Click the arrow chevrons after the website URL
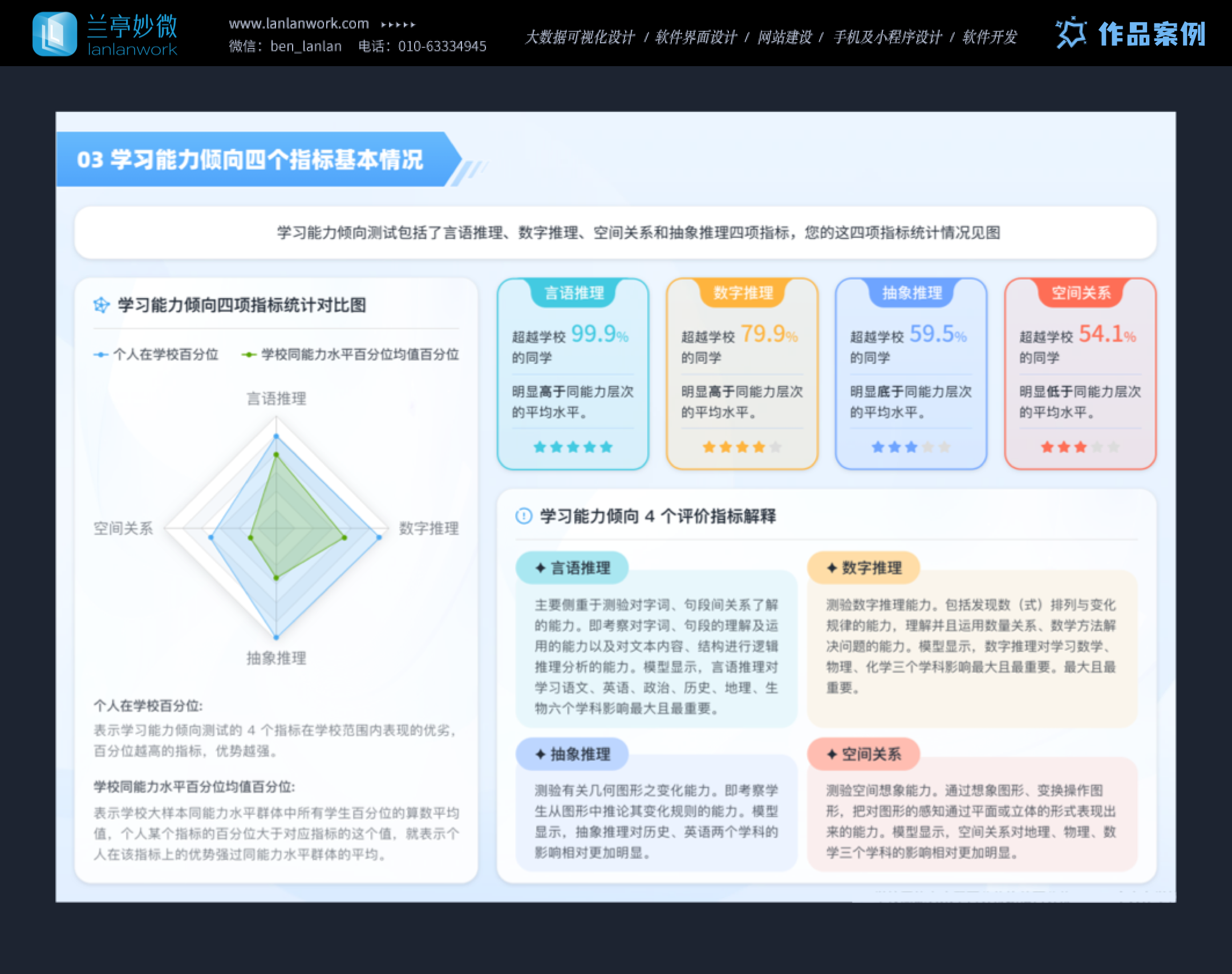This screenshot has width=1232, height=974. tap(398, 25)
